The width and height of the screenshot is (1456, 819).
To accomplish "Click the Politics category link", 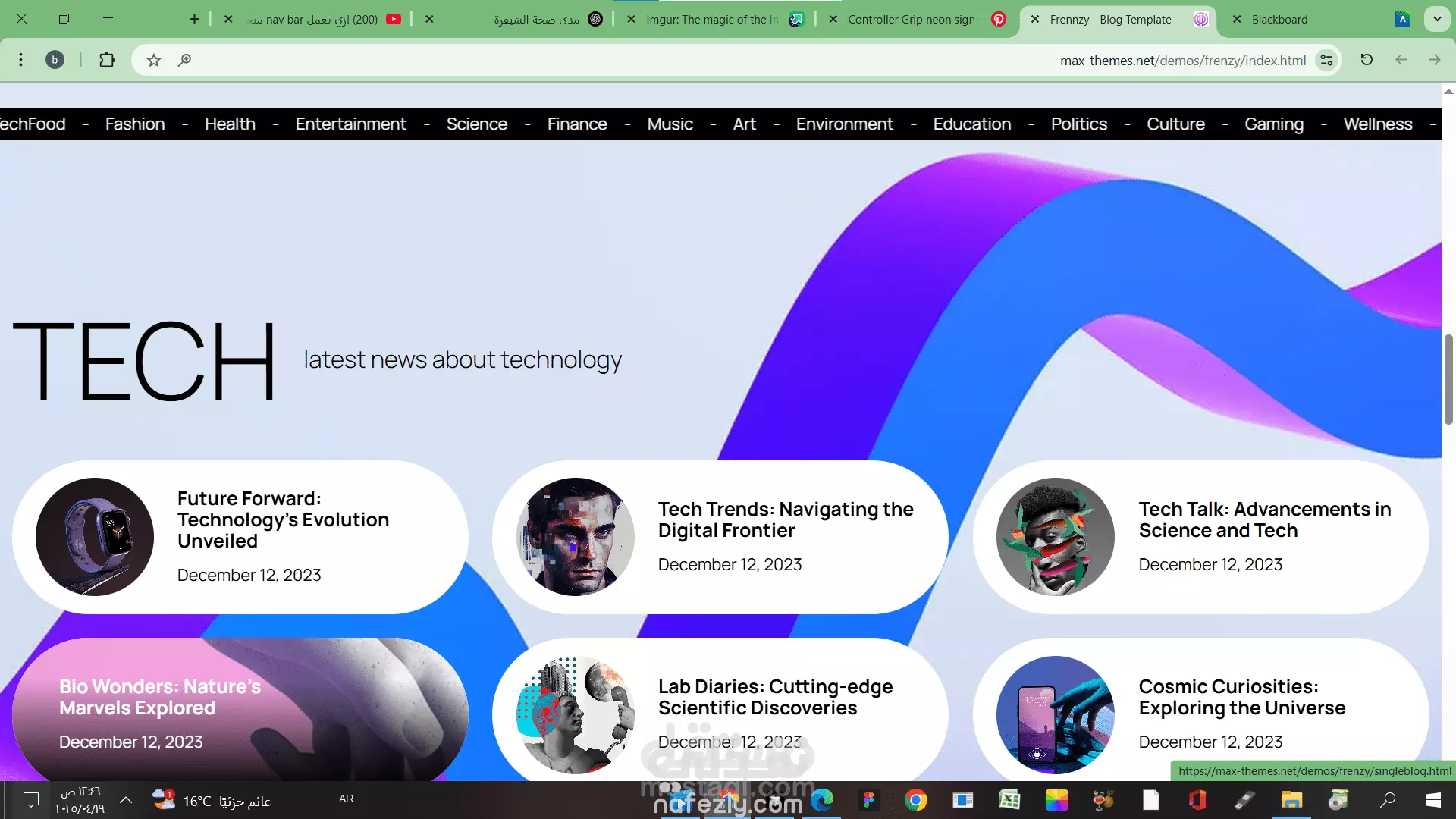I will click(1078, 124).
